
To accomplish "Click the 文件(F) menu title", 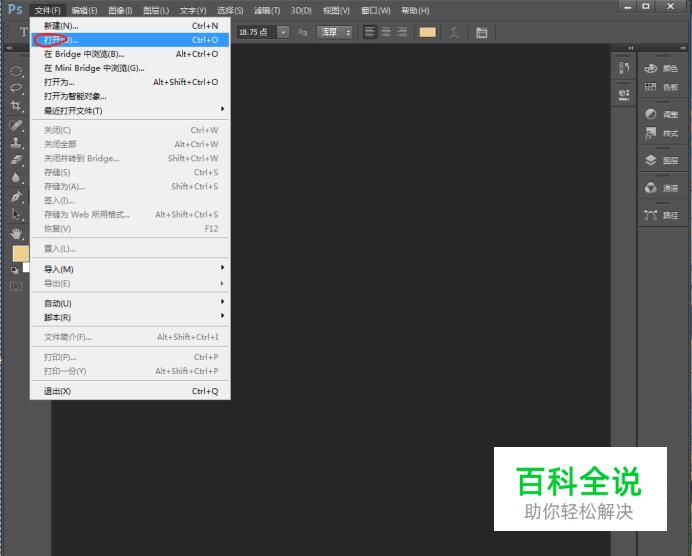I will [48, 11].
